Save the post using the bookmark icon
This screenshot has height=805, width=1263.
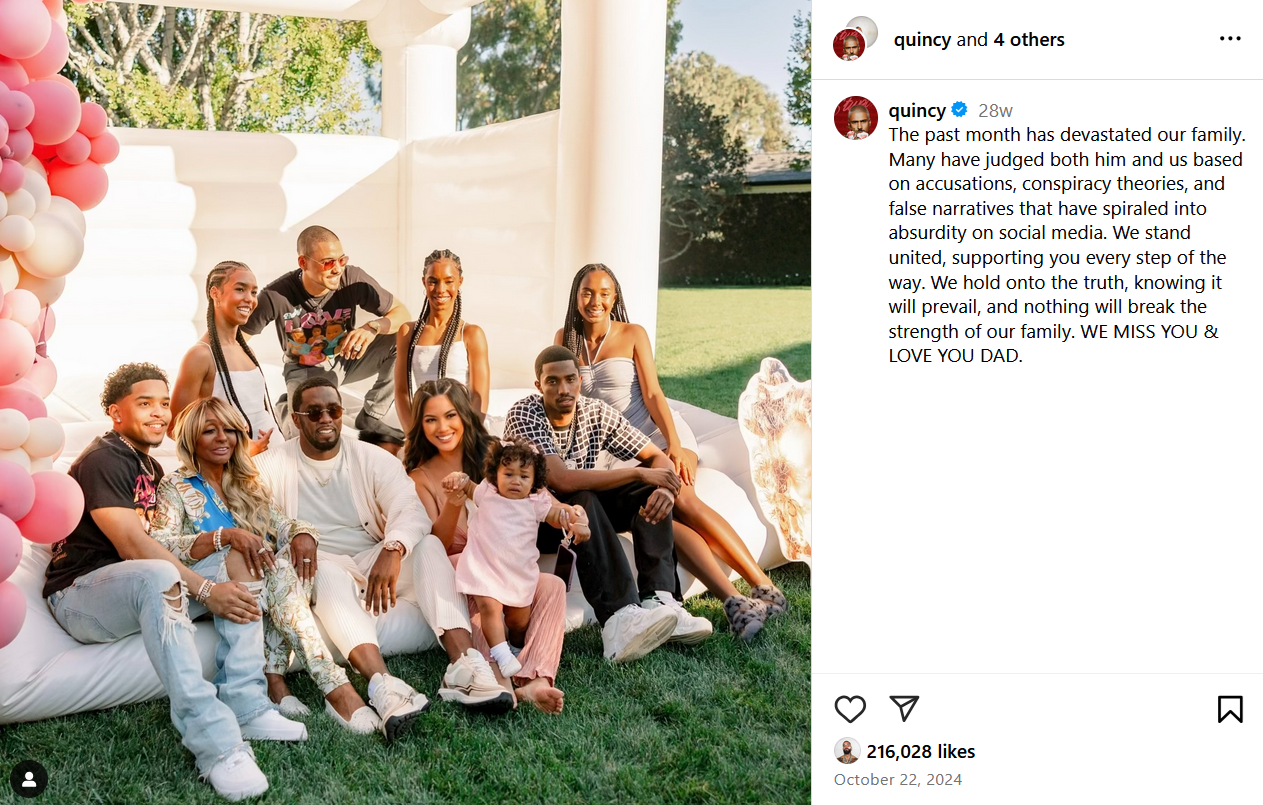pyautogui.click(x=1230, y=709)
